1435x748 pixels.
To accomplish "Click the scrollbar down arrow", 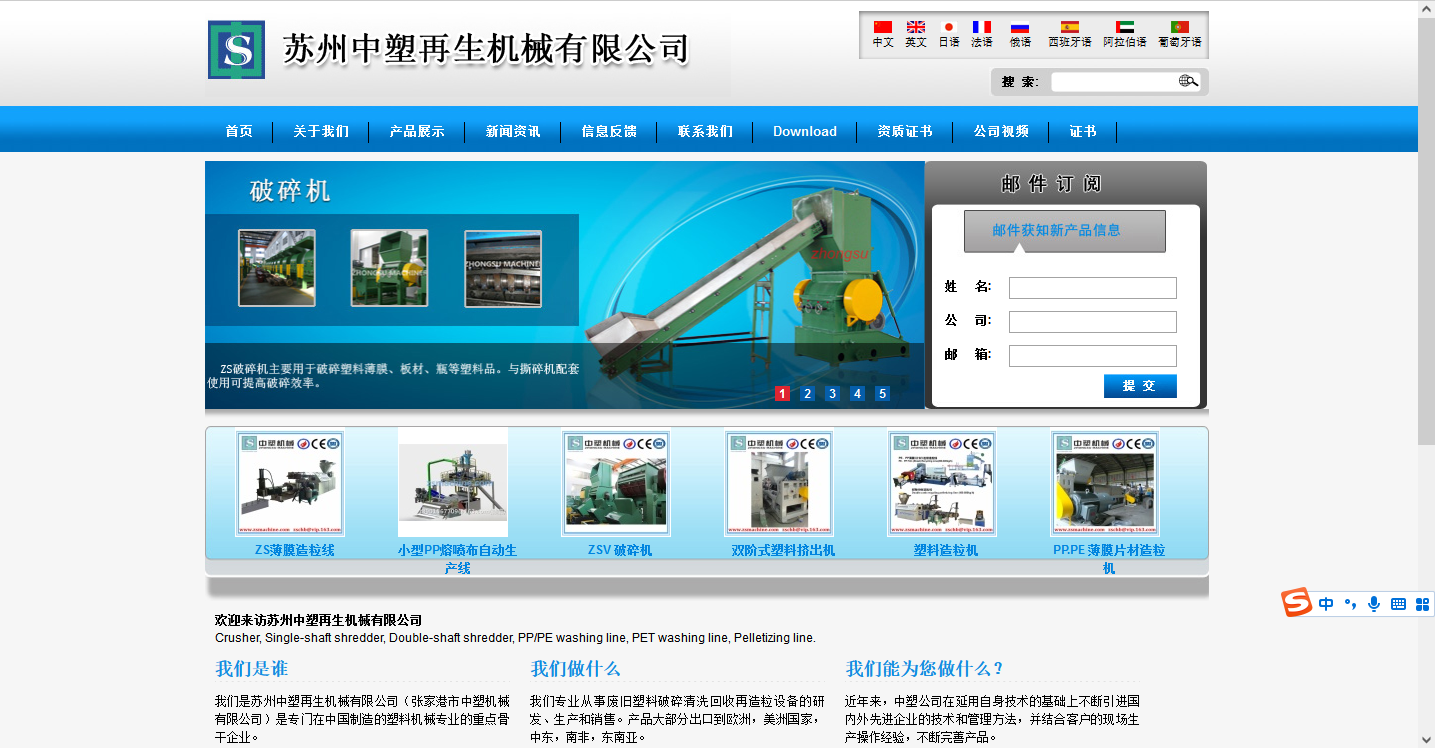I will pyautogui.click(x=1426, y=740).
